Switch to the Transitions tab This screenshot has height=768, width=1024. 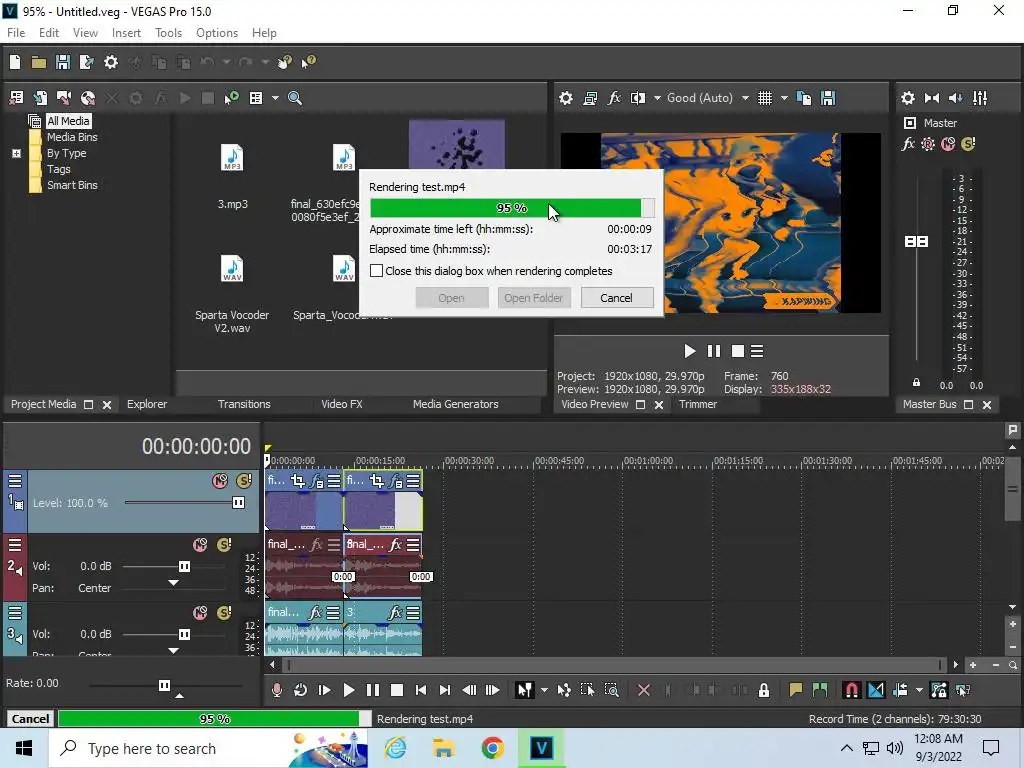(244, 404)
